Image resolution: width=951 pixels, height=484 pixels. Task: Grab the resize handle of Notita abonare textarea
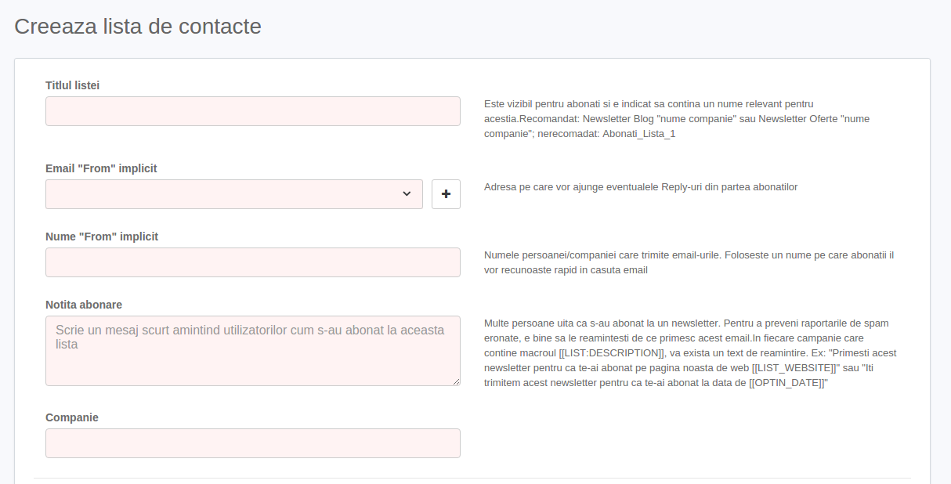point(457,381)
